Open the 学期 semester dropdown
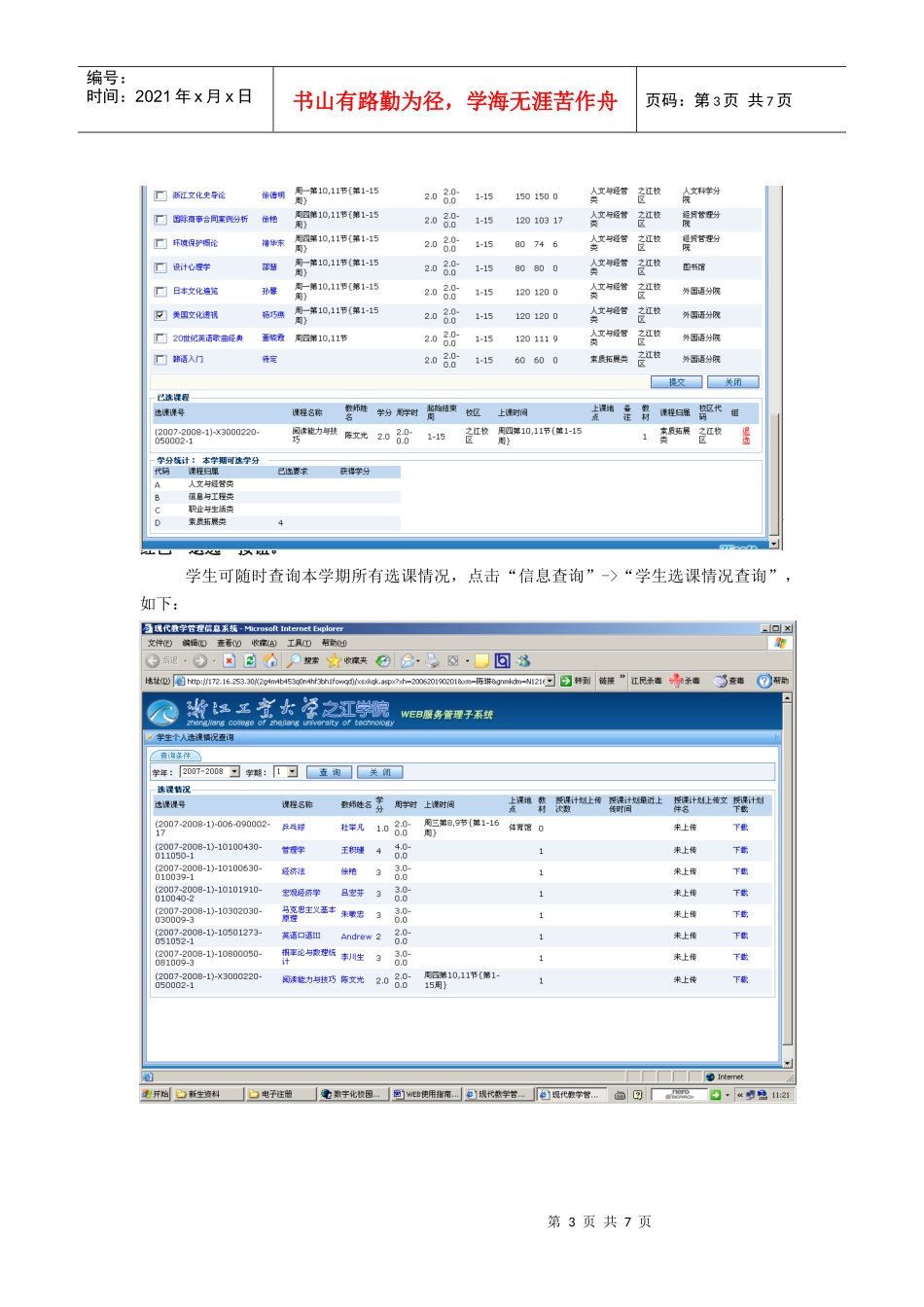 coord(293,772)
